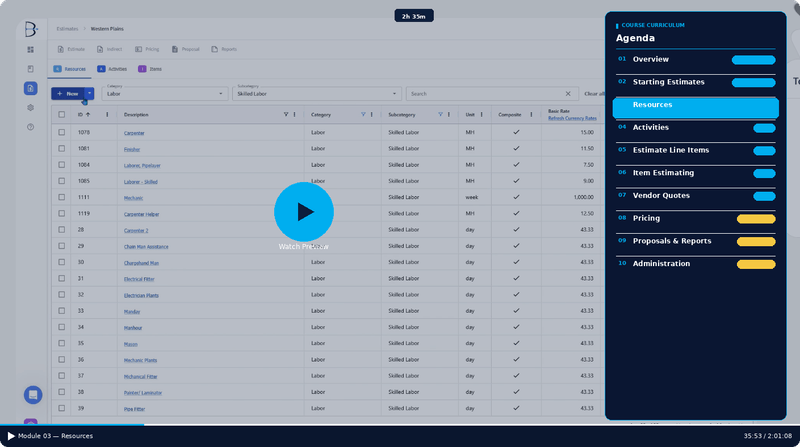800x447 pixels.
Task: Switch to the Activities tab
Action: pos(112,69)
